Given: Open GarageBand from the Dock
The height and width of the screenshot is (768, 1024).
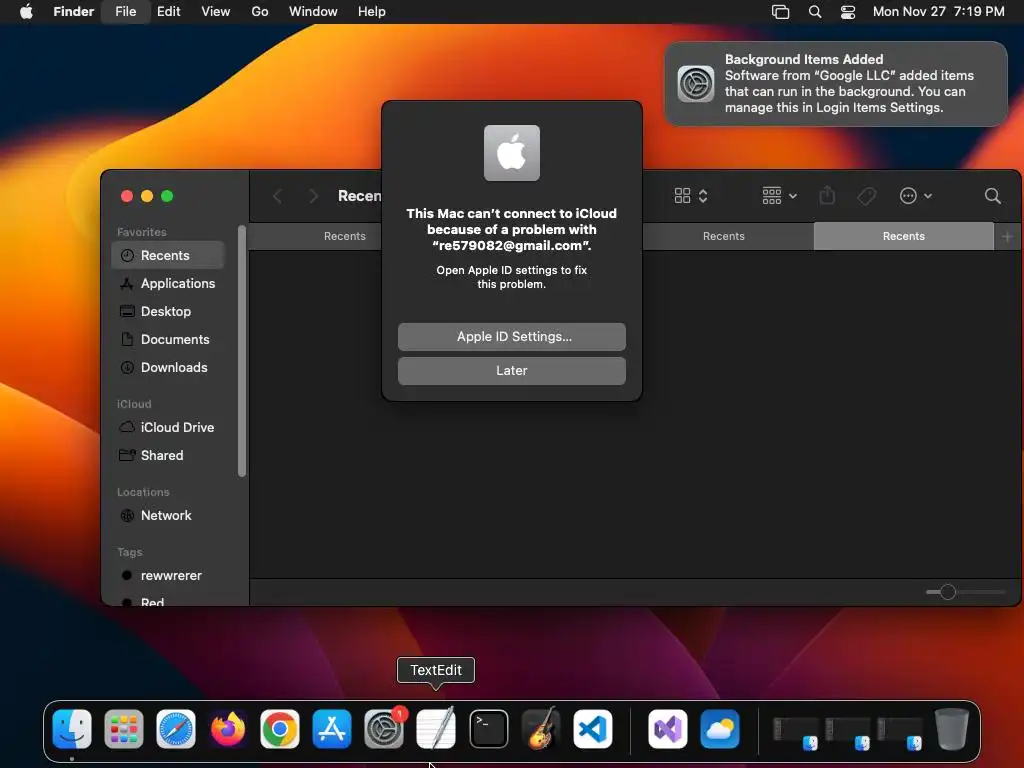Looking at the screenshot, I should click(541, 728).
